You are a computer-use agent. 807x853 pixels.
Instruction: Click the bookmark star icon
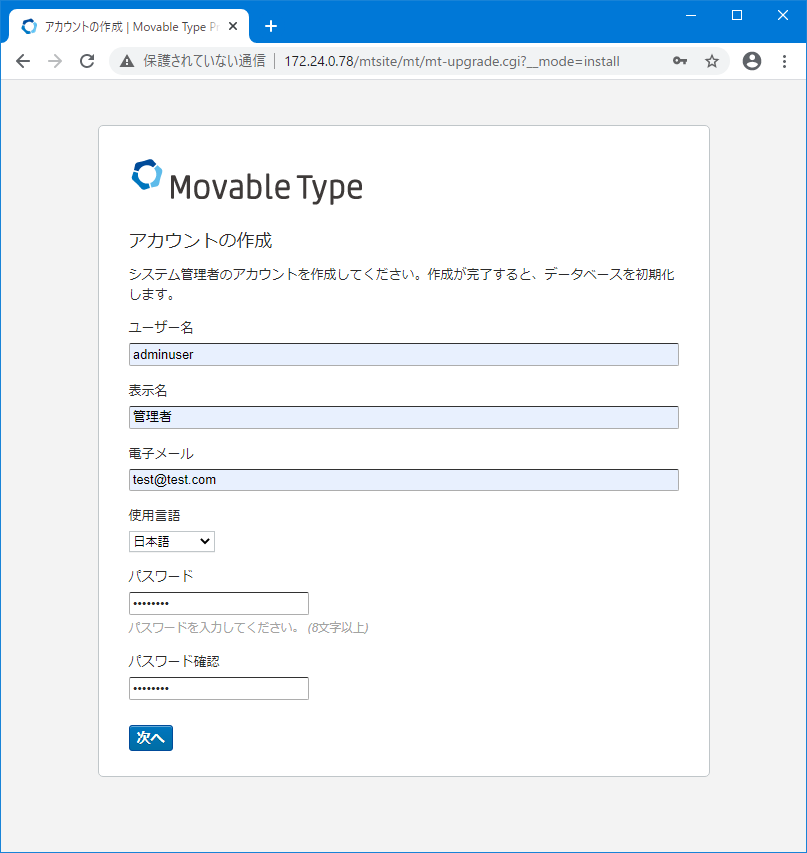tap(712, 61)
